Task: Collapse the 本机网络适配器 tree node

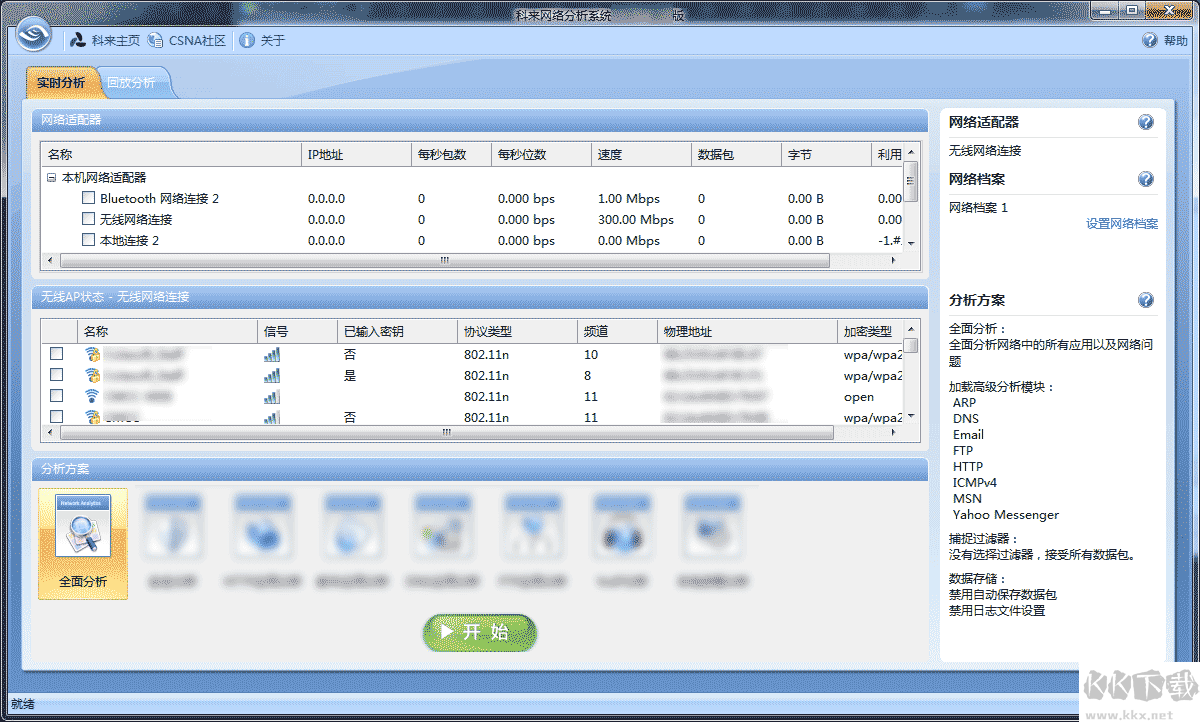Action: [51, 177]
